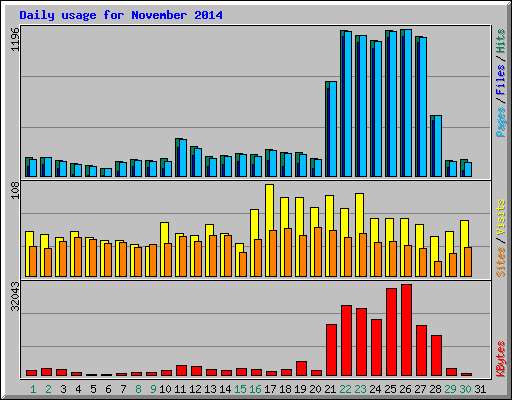Select the day 17 yellow visits bar
Viewport: 512px width, 400px height.
click(x=270, y=230)
